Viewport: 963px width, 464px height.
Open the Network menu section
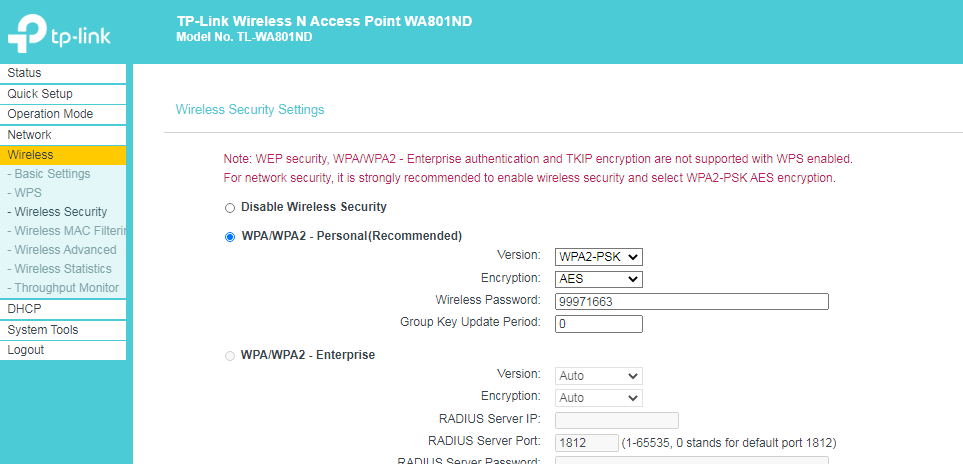coord(63,135)
